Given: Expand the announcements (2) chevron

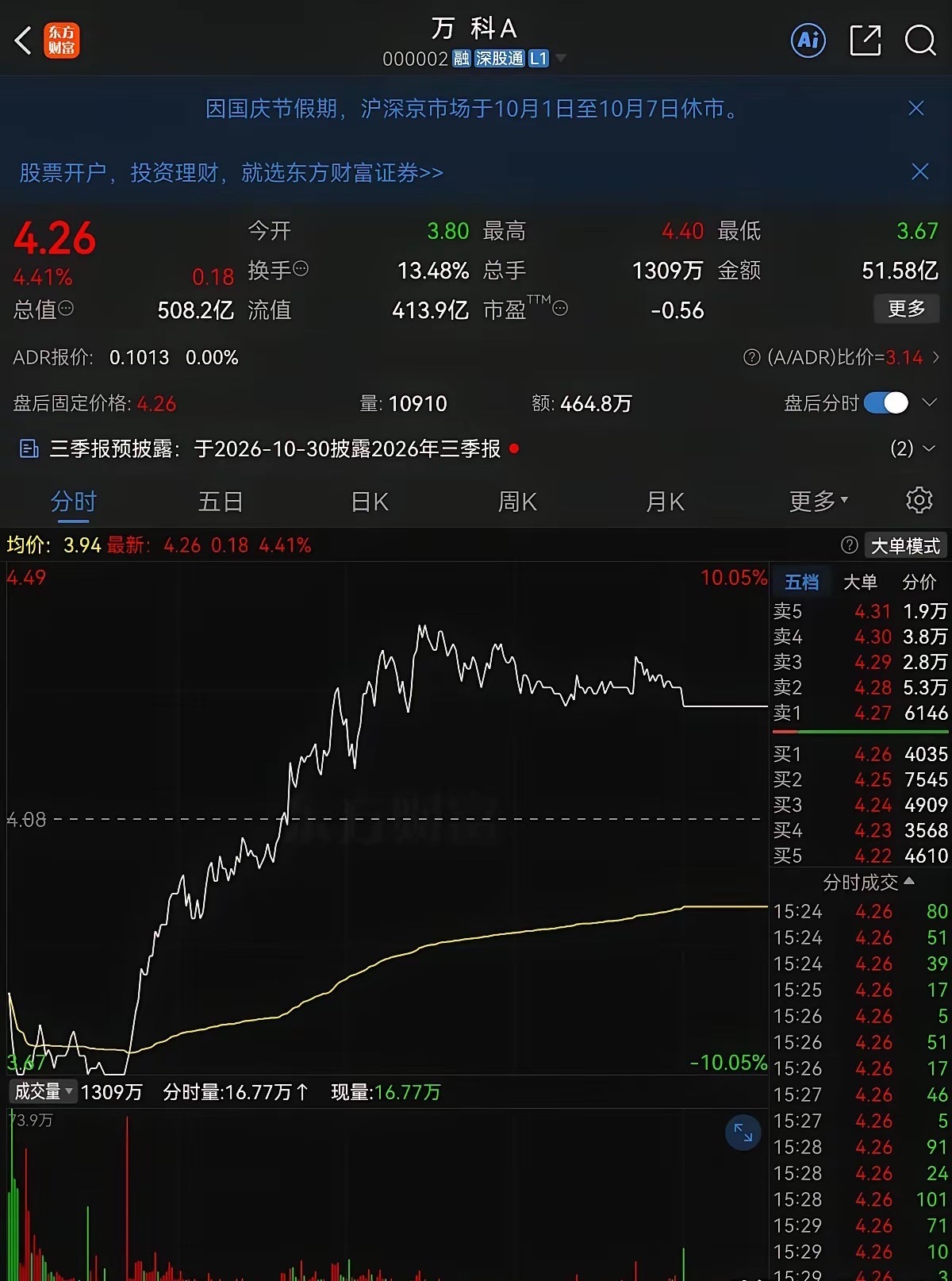Looking at the screenshot, I should [x=929, y=449].
